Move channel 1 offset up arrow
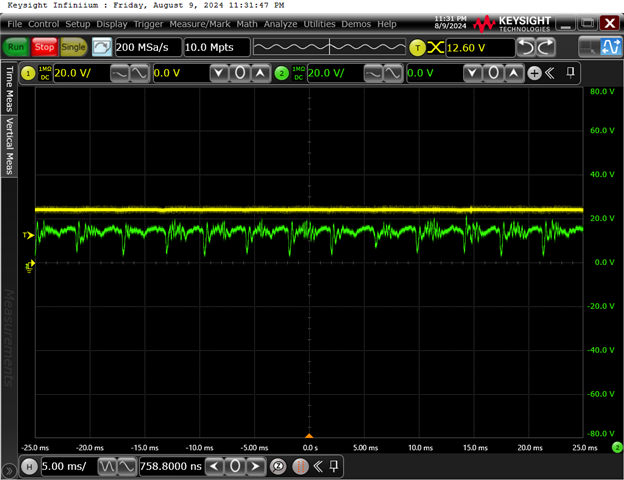Screen dimensions: 624x480 click(260, 73)
